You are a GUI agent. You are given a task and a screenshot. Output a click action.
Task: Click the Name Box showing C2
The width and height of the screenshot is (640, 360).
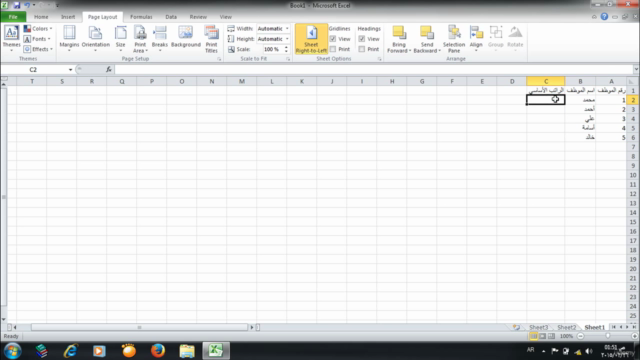(33, 69)
